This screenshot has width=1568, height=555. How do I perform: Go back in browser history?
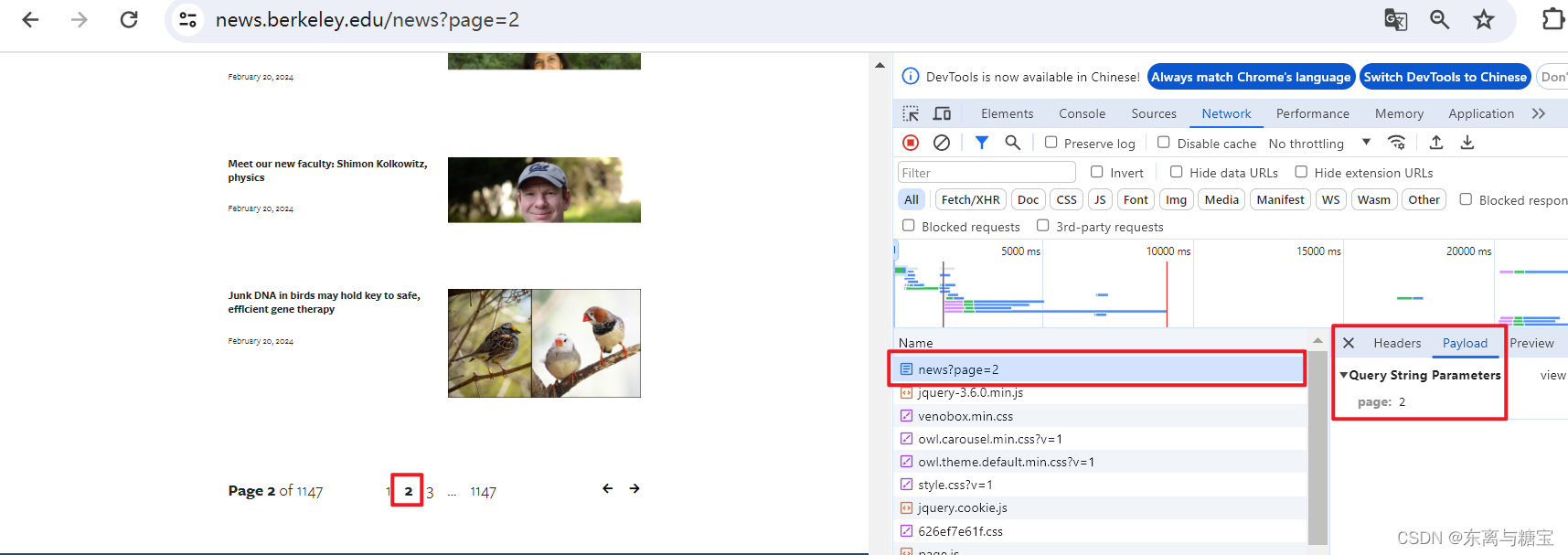pyautogui.click(x=30, y=19)
